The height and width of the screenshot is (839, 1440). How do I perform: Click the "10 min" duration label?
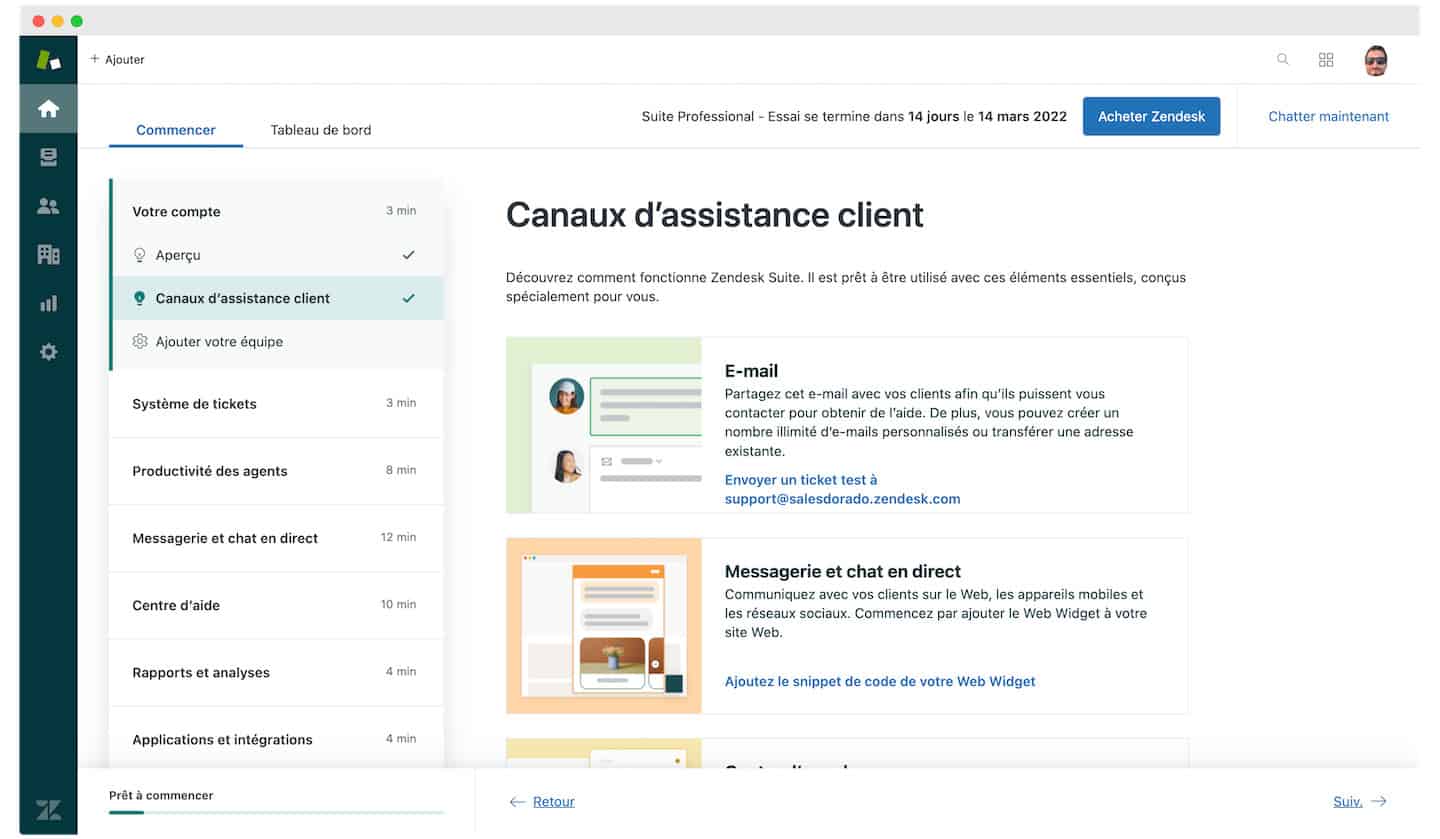398,604
